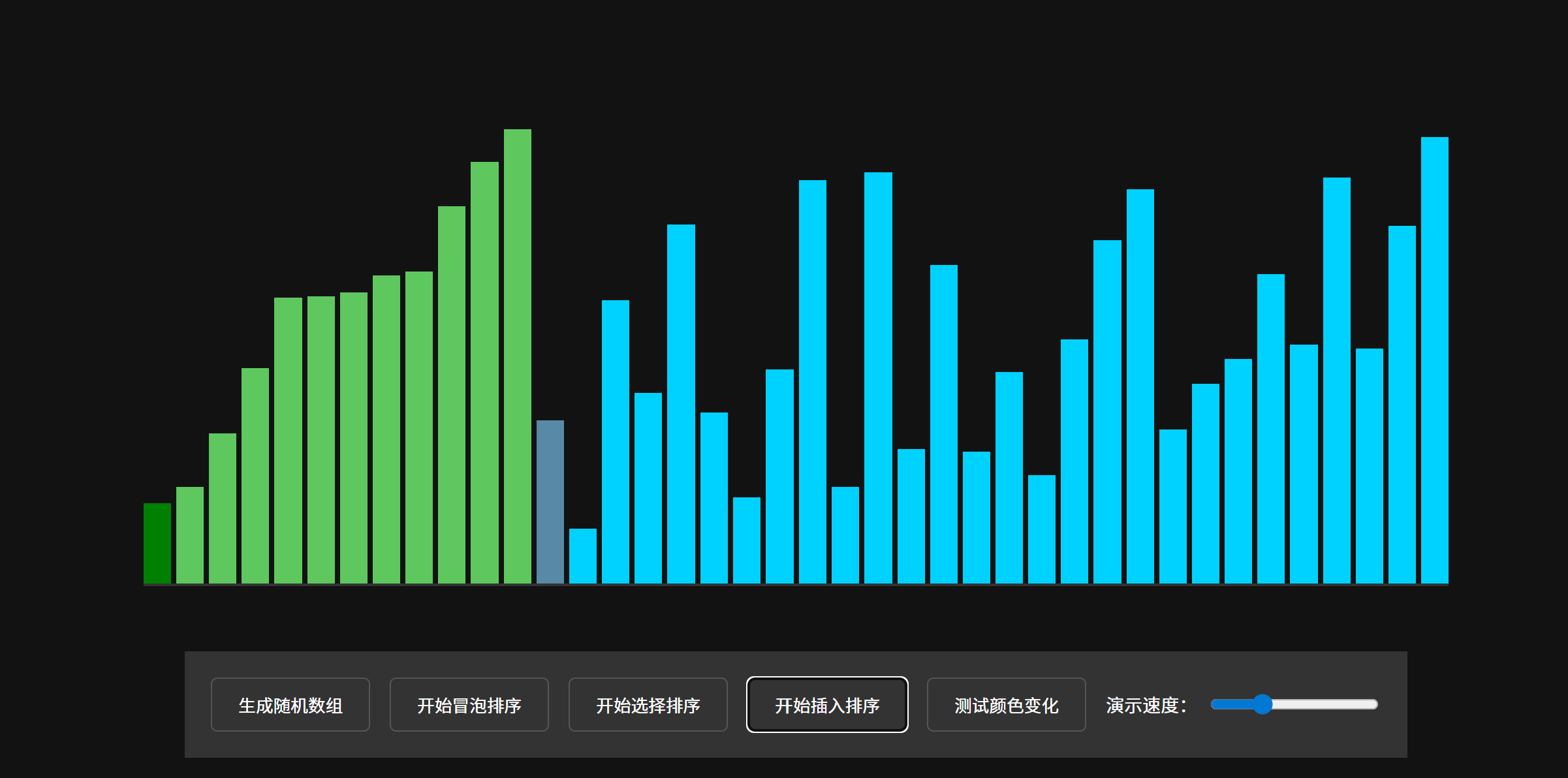Screen dimensions: 1568x778
Task: Click the tallest light green bar
Action: pos(518,356)
